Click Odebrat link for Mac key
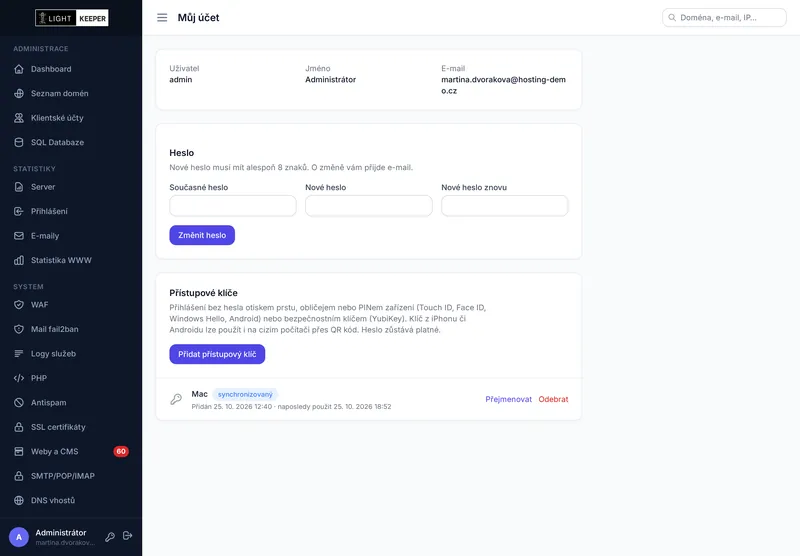The height and width of the screenshot is (556, 800). [x=553, y=399]
